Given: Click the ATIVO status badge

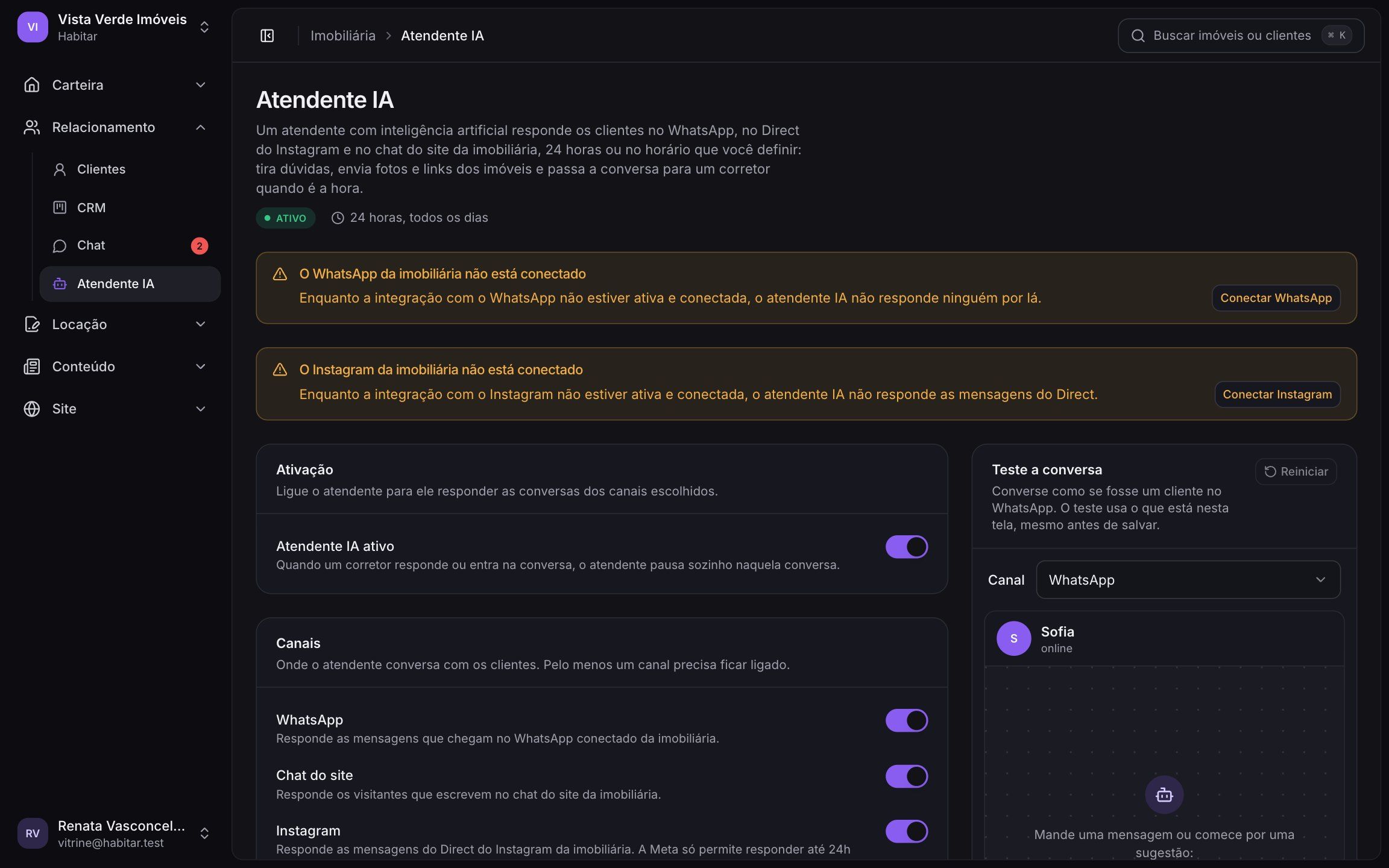Looking at the screenshot, I should (286, 218).
